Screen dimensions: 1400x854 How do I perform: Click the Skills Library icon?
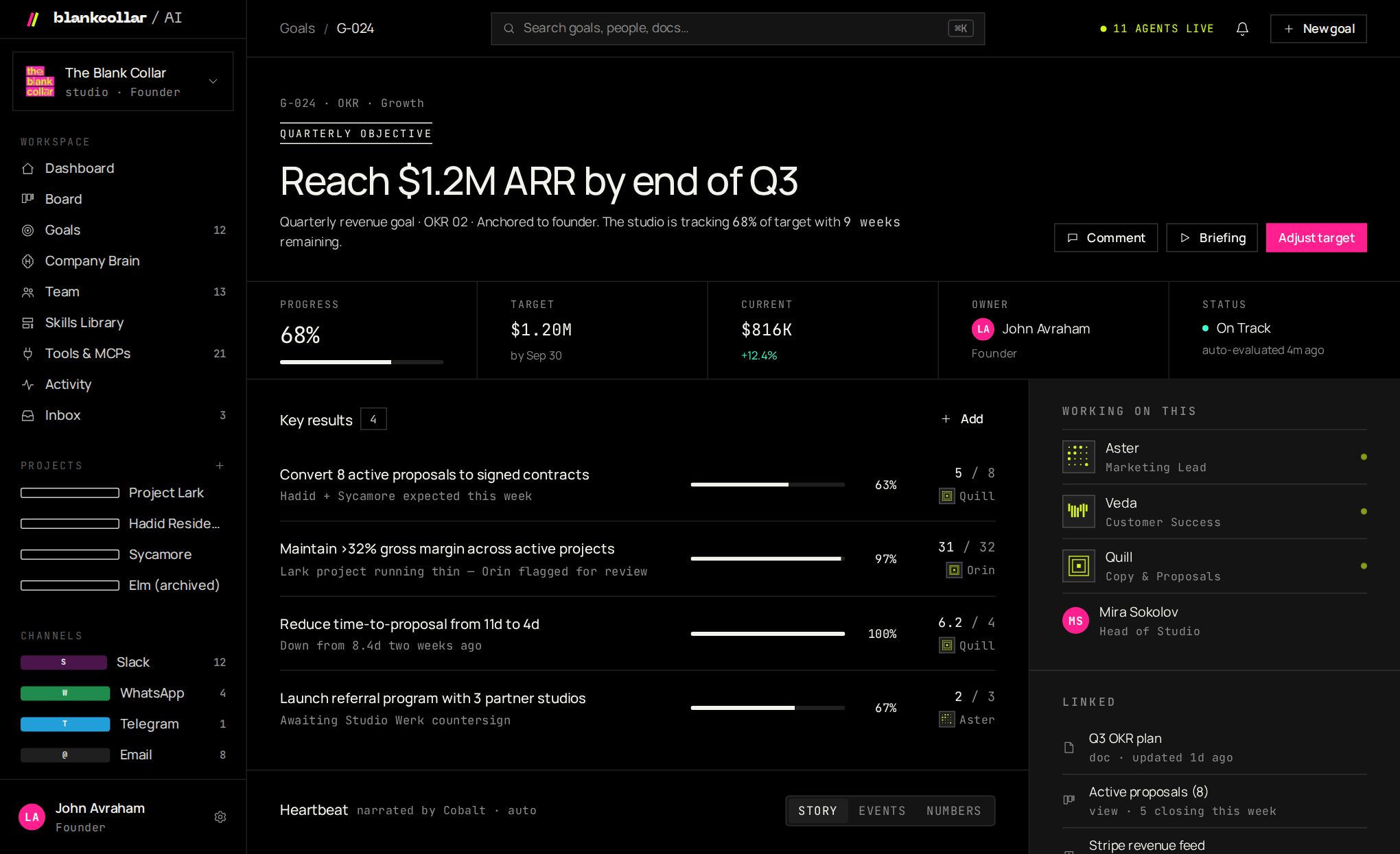[27, 323]
